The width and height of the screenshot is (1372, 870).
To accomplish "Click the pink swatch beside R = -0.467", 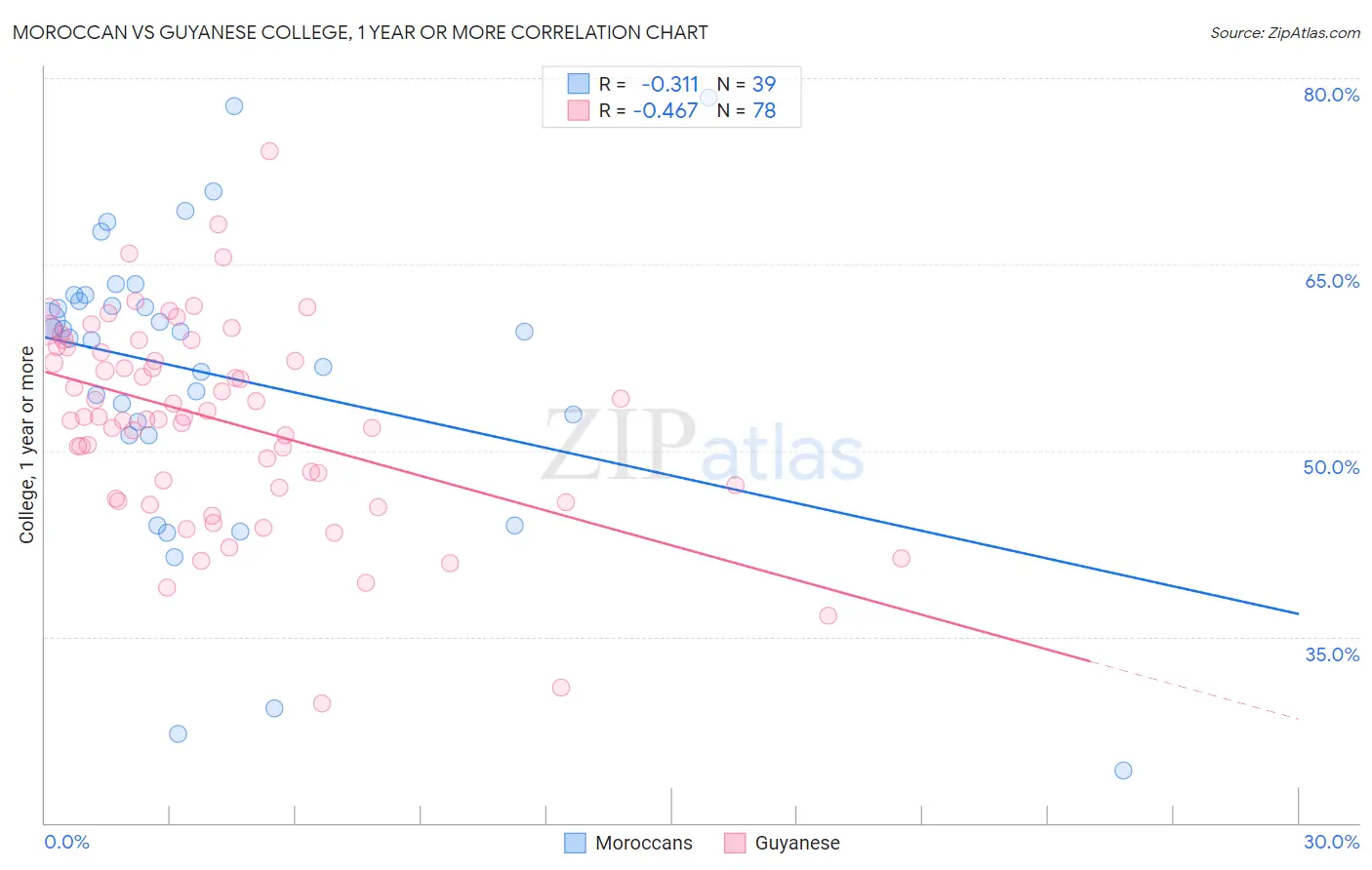I will tap(579, 110).
